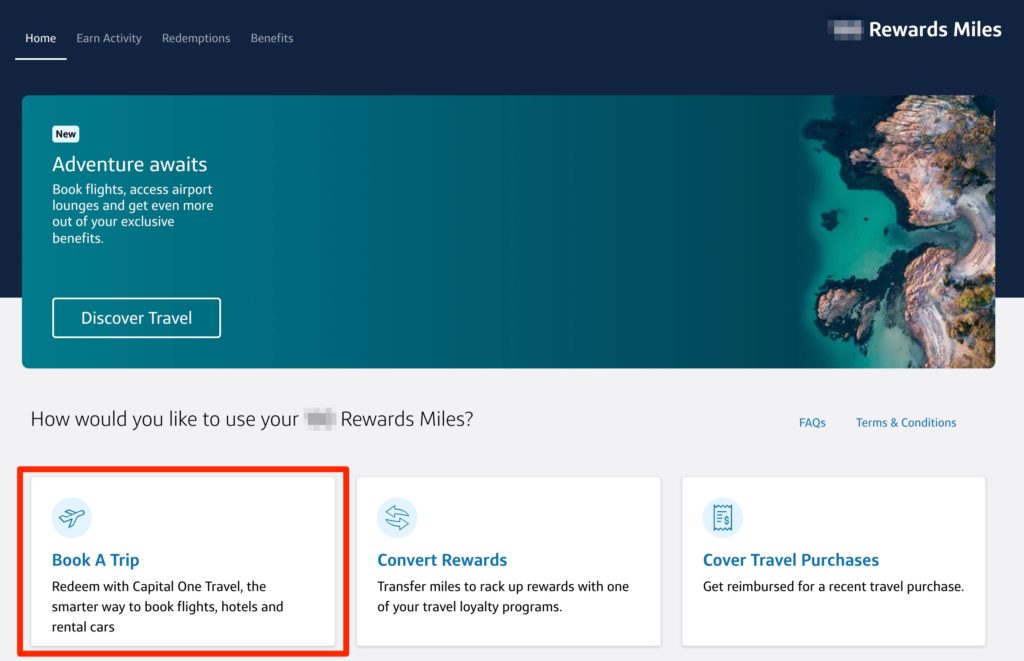Click the 'Book A Trip' heading text
Screen dimensions: 1024x661
tap(93, 560)
